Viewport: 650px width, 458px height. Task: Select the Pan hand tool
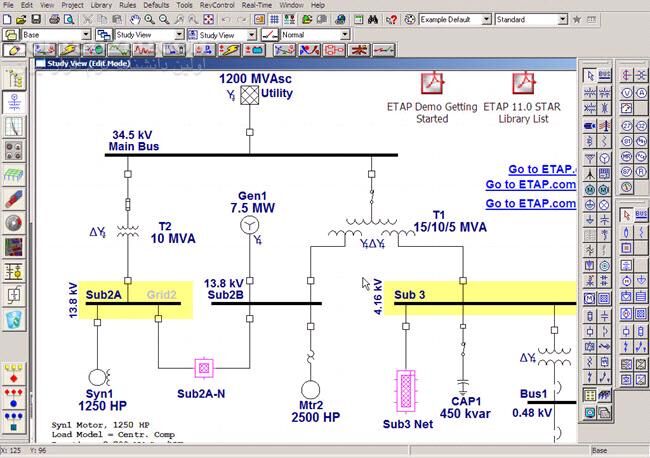click(133, 19)
